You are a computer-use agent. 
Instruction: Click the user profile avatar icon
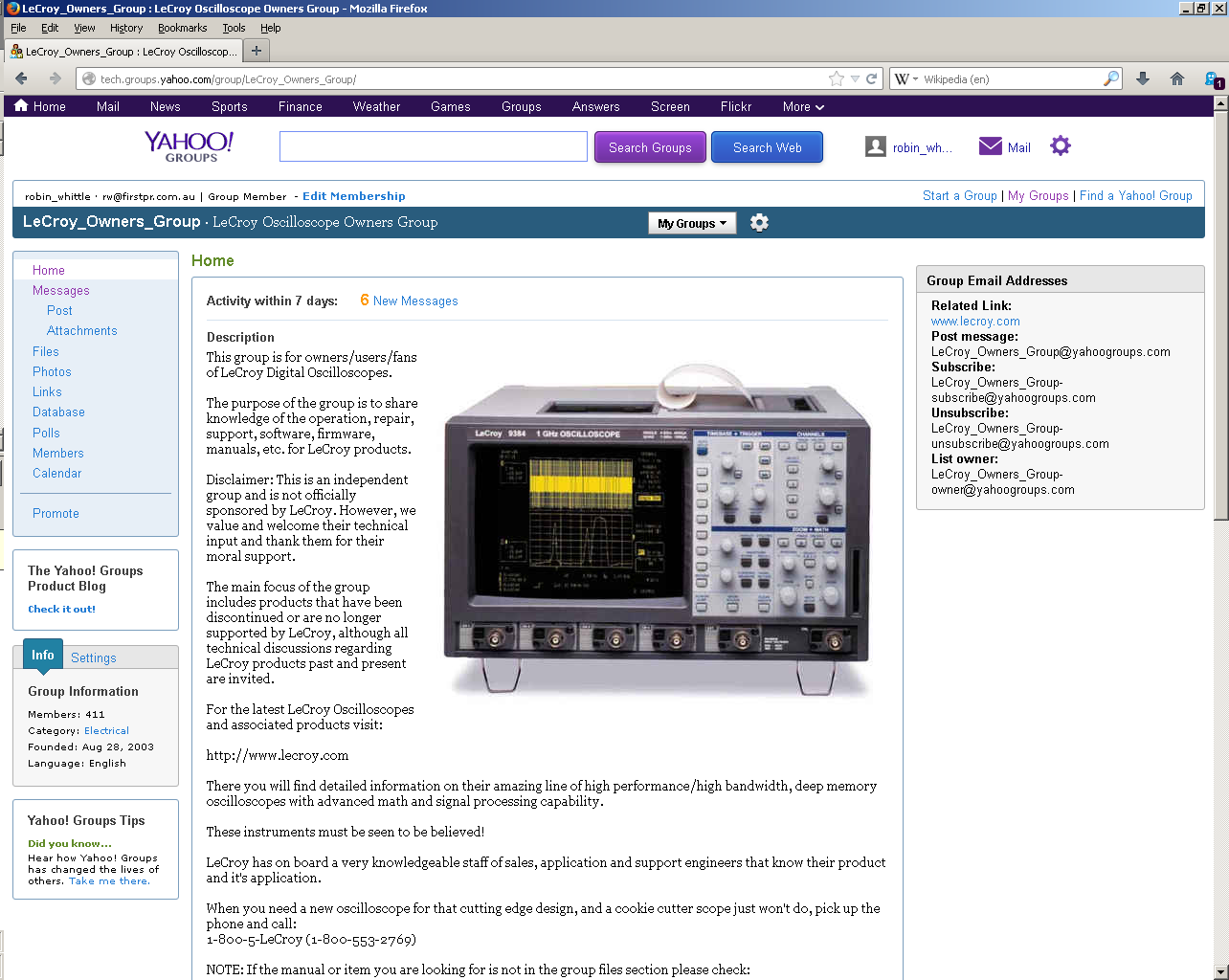point(875,146)
